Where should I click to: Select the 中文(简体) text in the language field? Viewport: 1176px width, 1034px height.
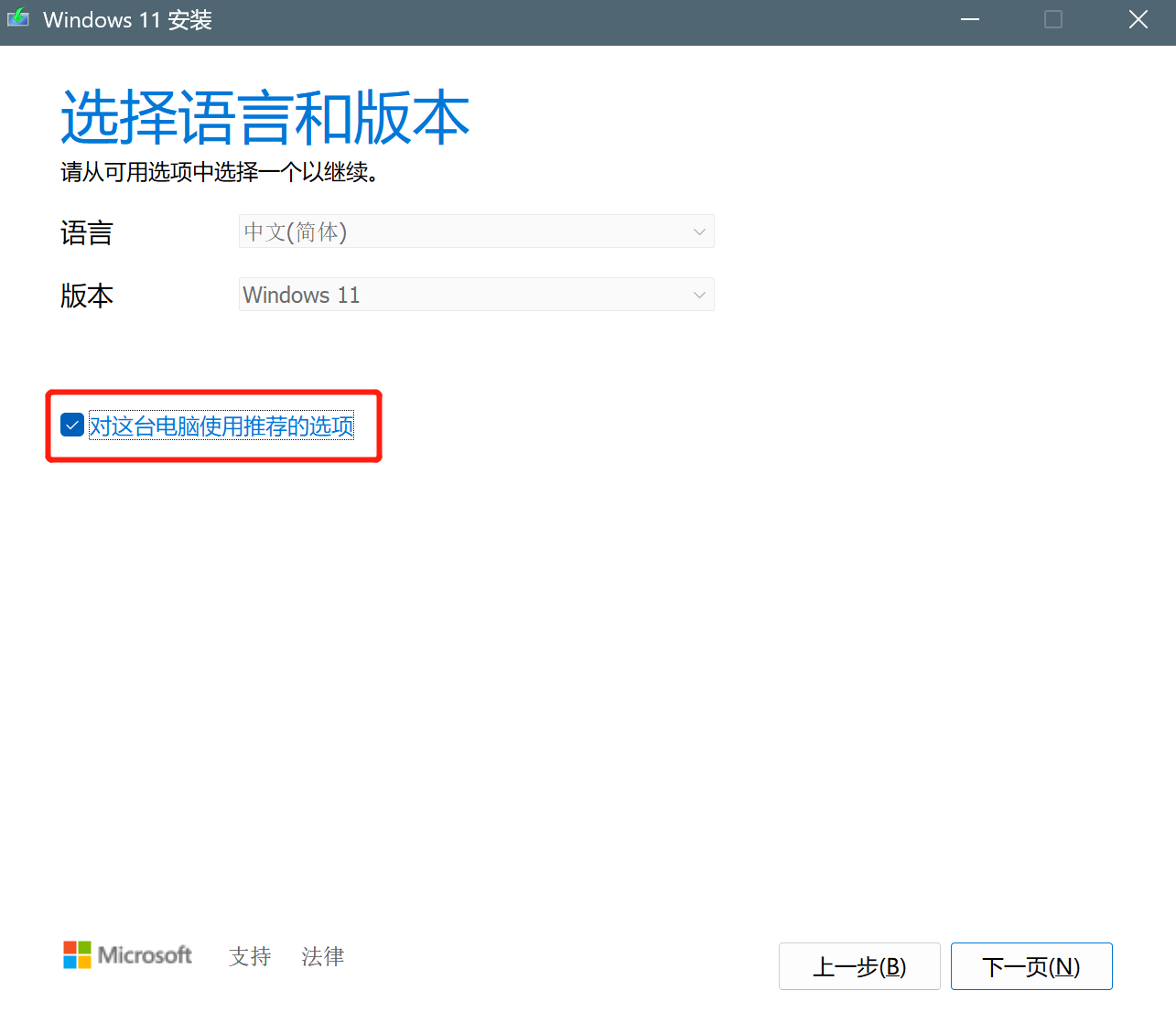pyautogui.click(x=294, y=232)
